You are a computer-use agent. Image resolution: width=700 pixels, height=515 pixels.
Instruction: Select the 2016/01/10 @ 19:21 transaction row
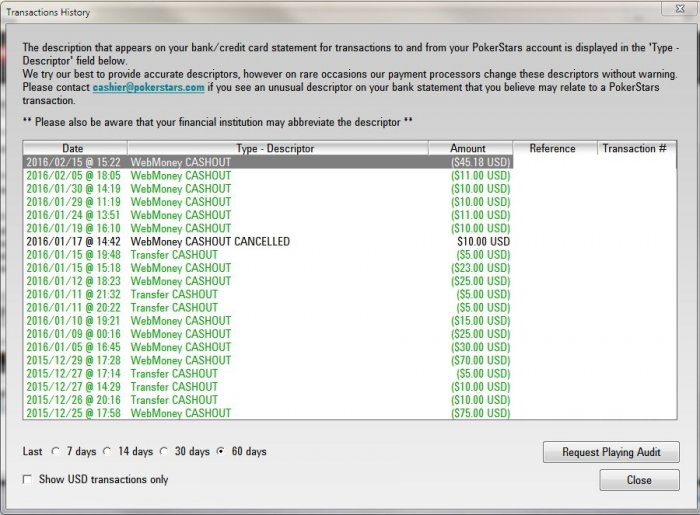267,320
